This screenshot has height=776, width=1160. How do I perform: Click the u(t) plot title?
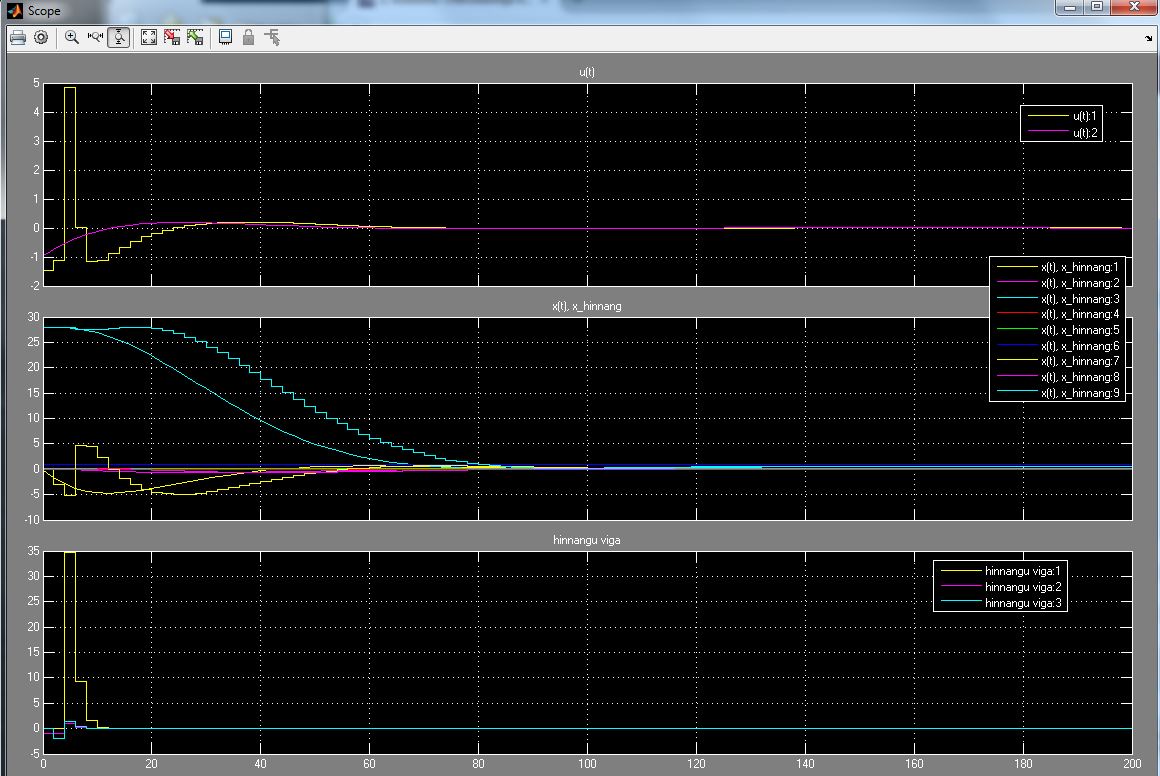587,72
